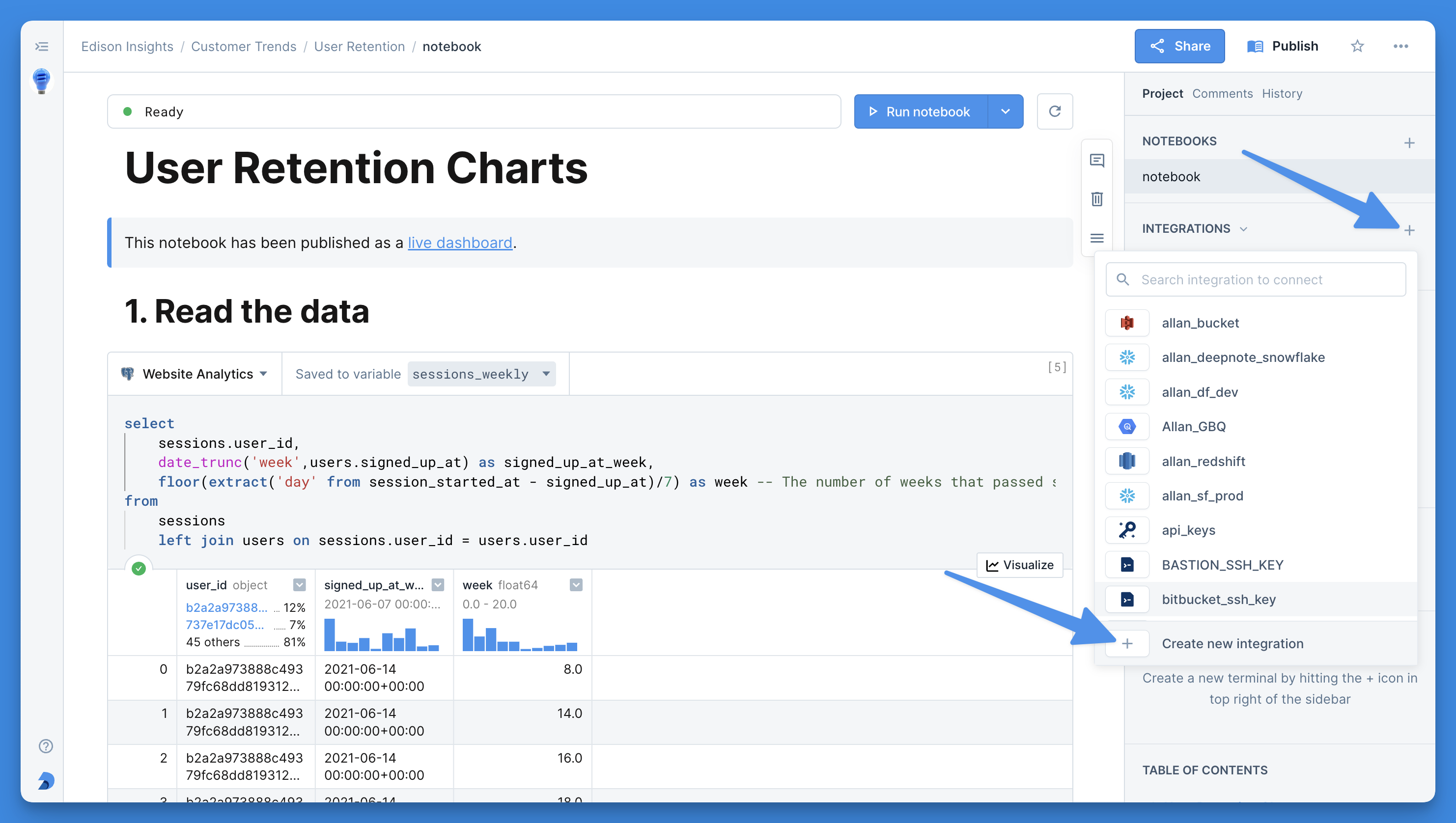Click the snowflake icon for allan_df_dev
Viewport: 1456px width, 823px height.
[1127, 392]
